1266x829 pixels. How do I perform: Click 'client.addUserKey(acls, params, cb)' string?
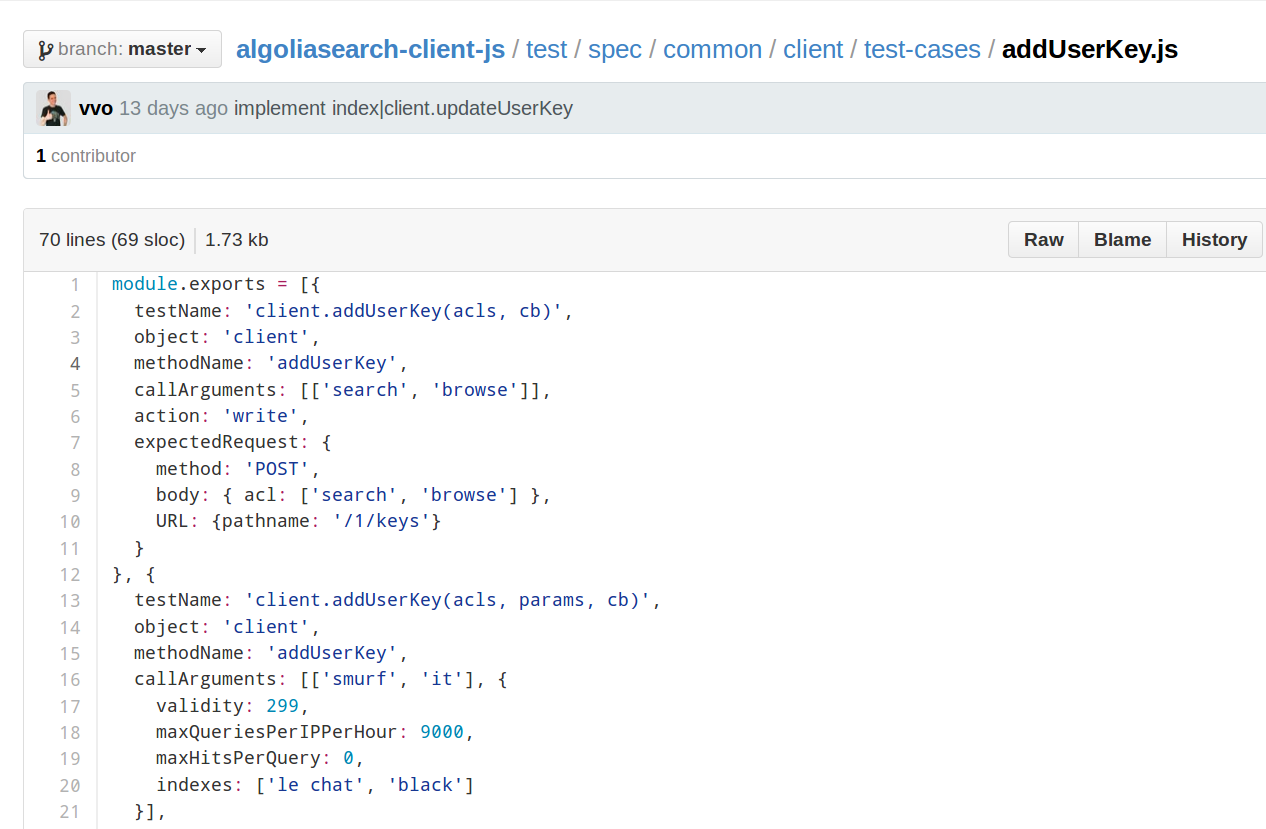(448, 600)
